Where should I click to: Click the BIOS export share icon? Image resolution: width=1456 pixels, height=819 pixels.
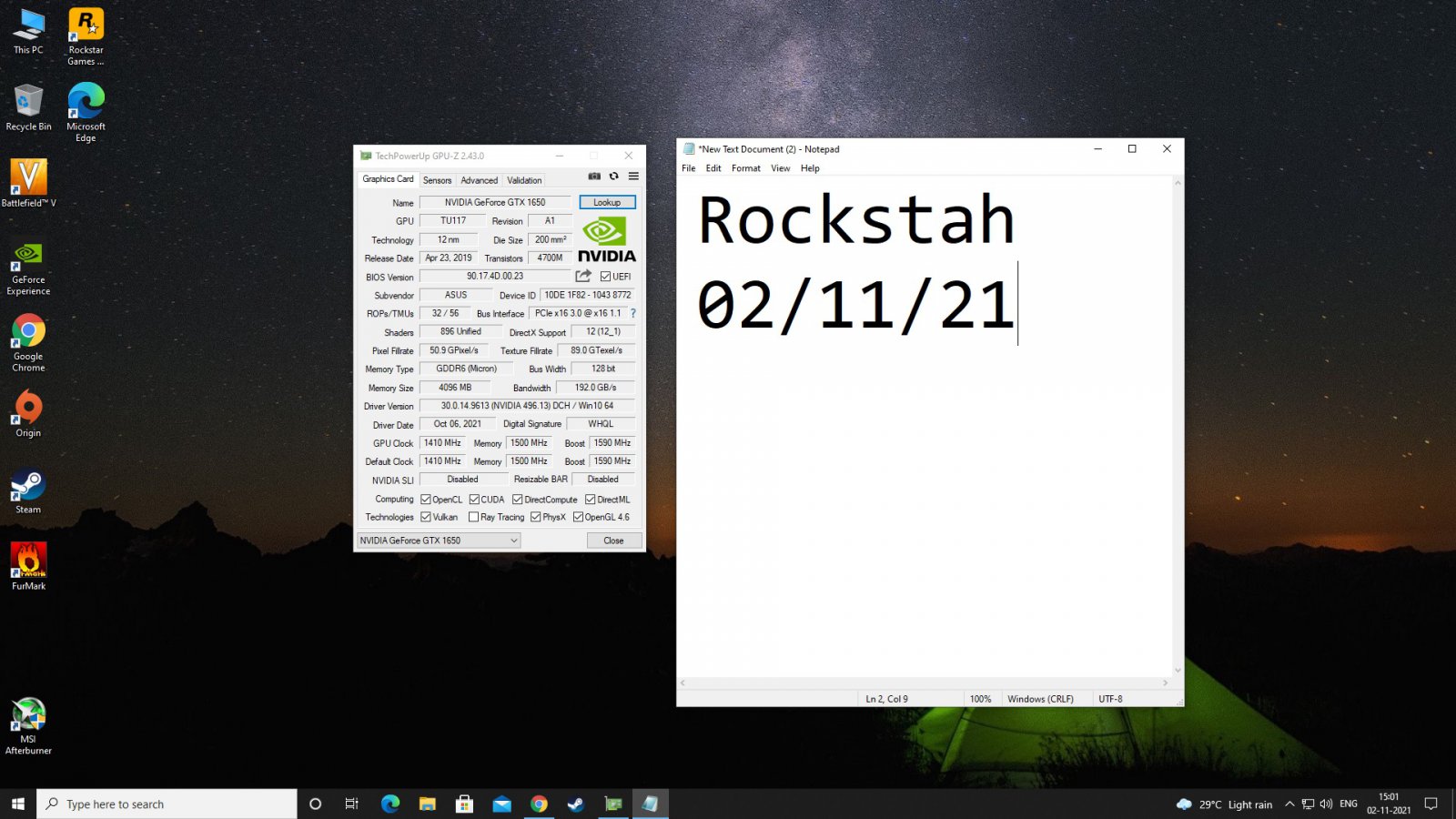click(583, 276)
